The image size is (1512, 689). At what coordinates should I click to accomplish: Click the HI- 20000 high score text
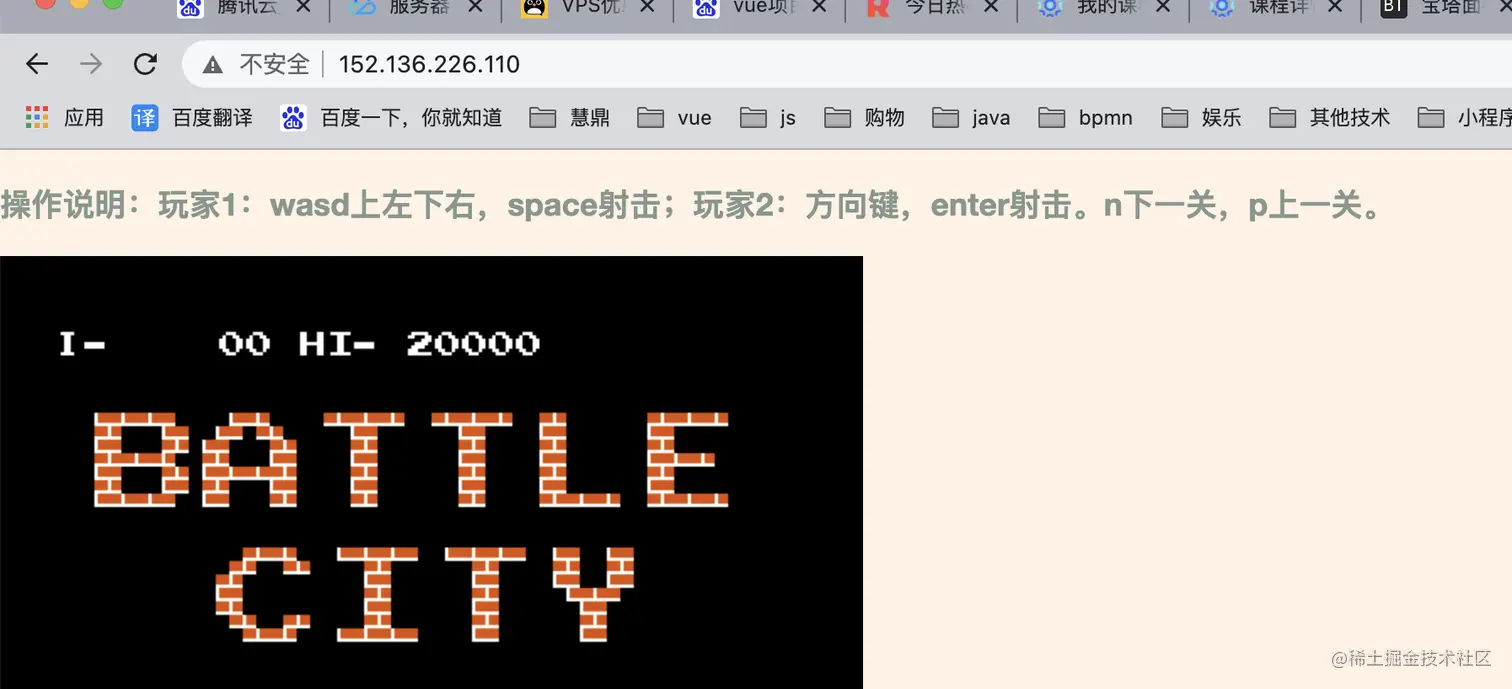click(419, 344)
